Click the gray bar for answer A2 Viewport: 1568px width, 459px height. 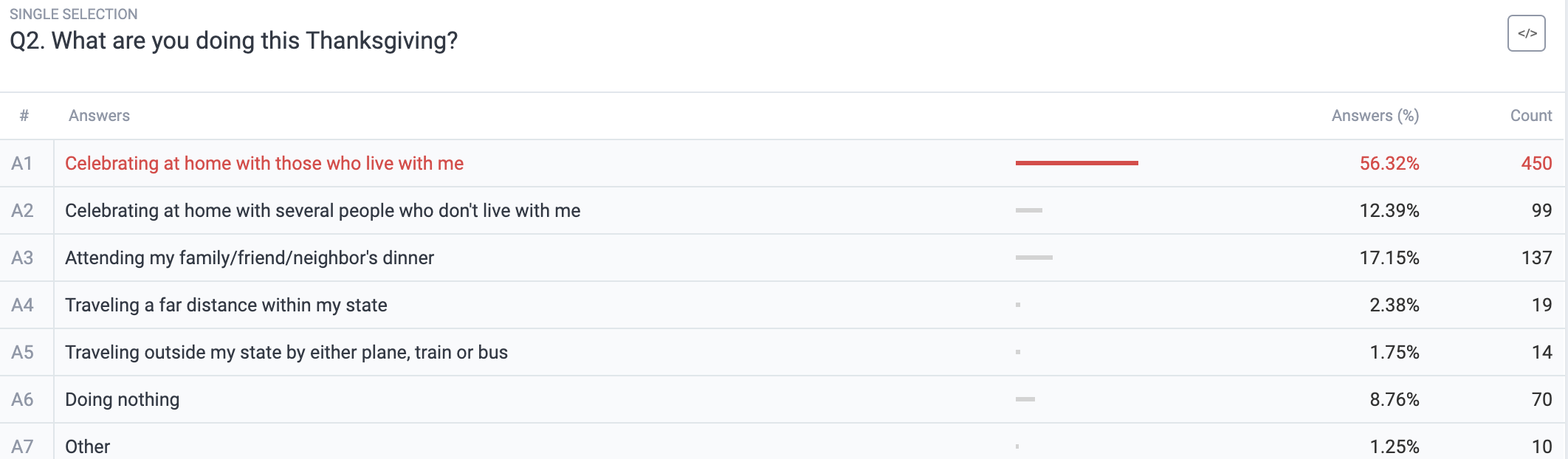[x=1028, y=210]
